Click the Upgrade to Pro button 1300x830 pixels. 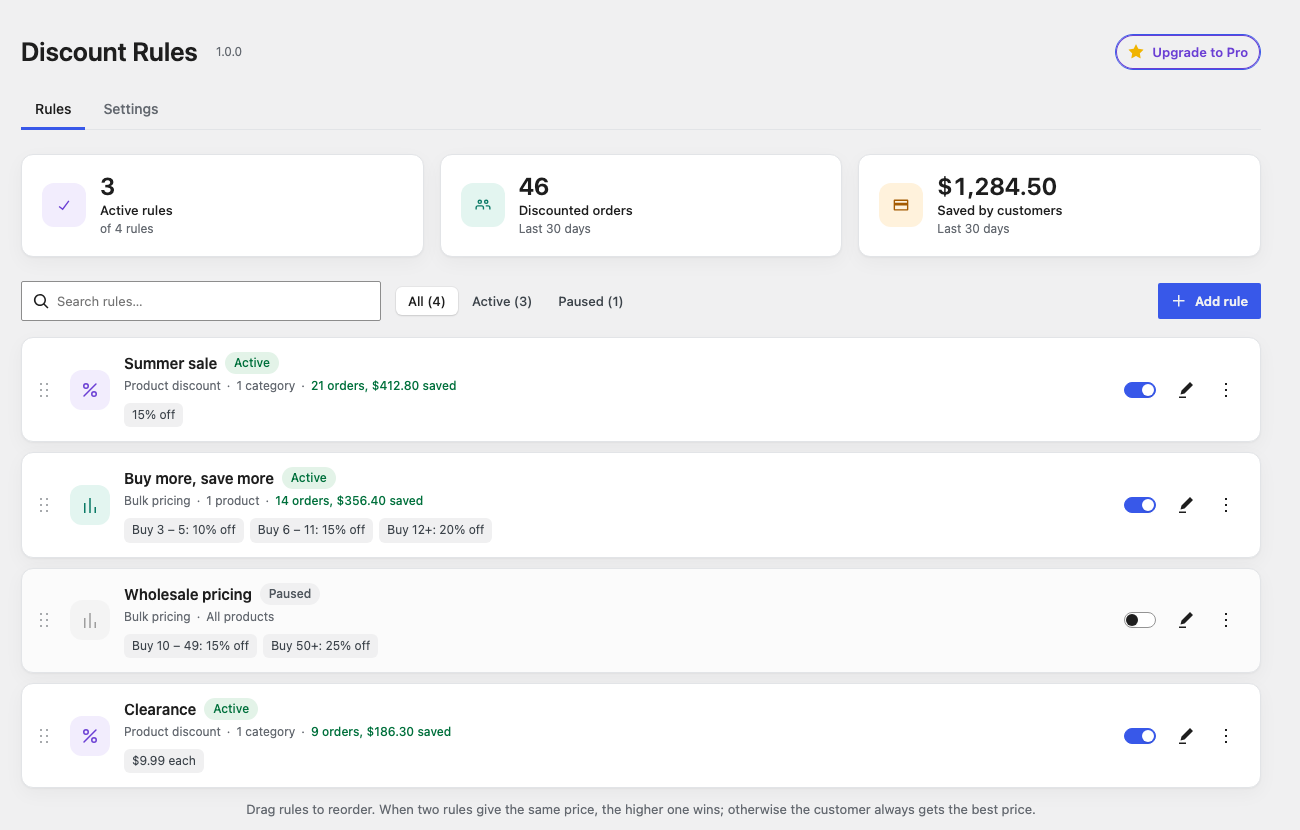pos(1188,52)
